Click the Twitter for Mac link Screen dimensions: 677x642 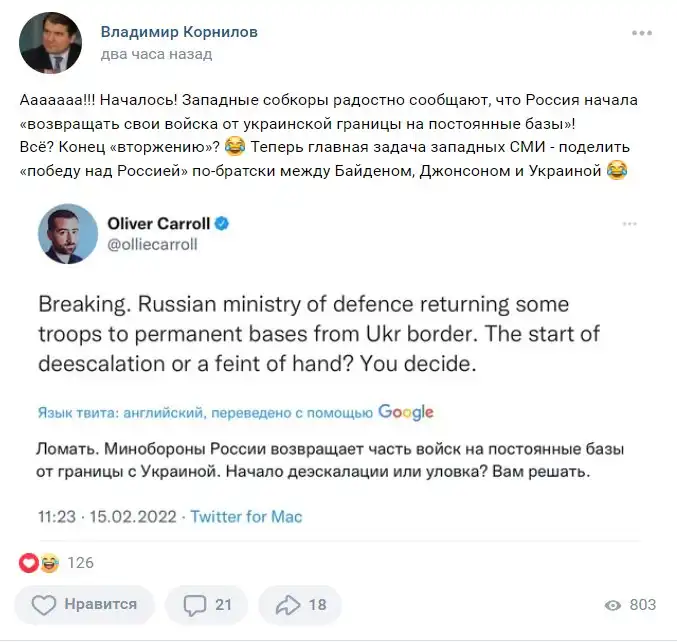pyautogui.click(x=246, y=517)
